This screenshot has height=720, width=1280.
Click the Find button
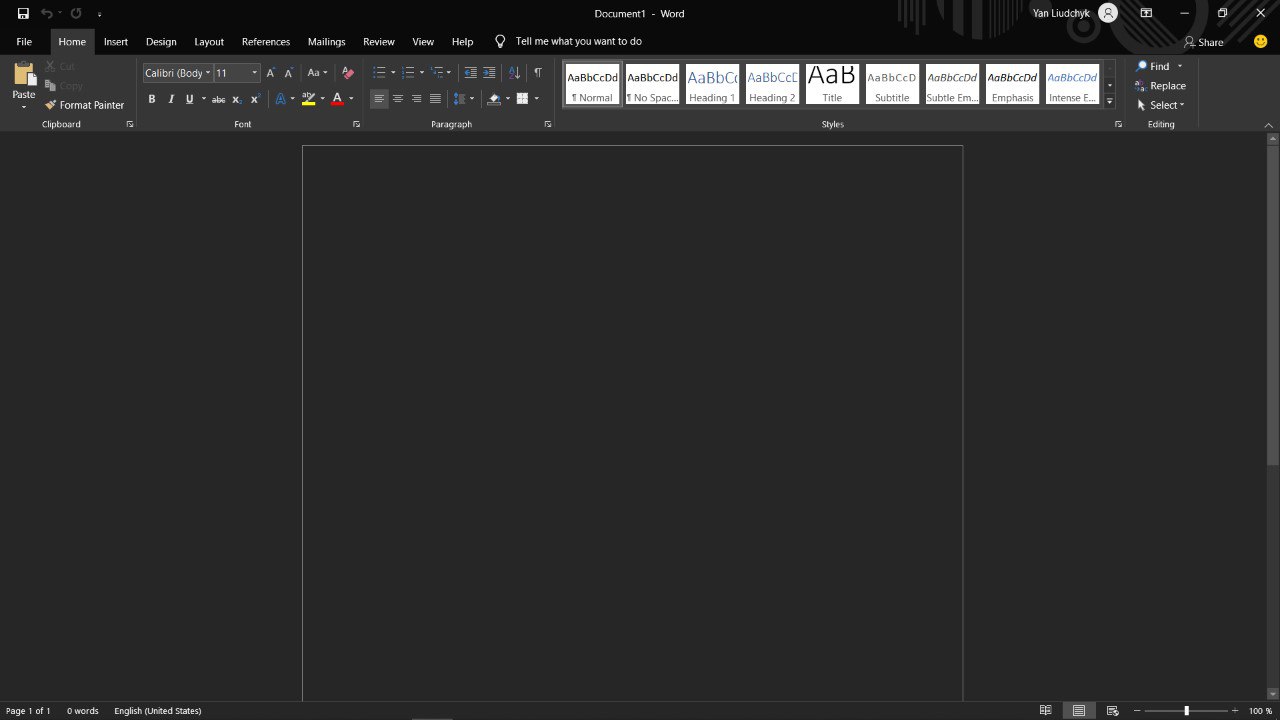tap(1153, 66)
